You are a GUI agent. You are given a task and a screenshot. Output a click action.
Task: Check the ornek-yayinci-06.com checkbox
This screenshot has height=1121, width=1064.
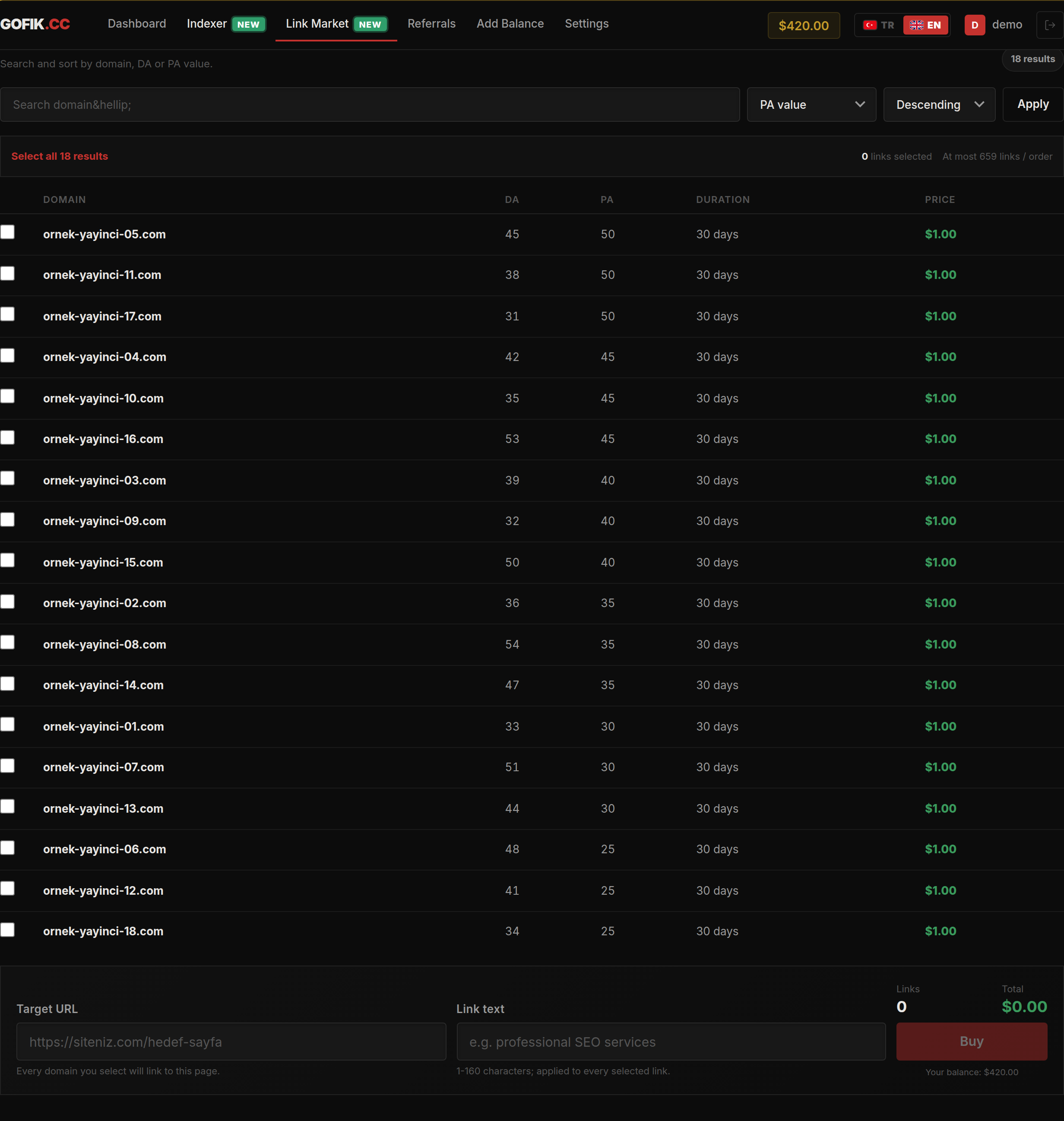(7, 847)
